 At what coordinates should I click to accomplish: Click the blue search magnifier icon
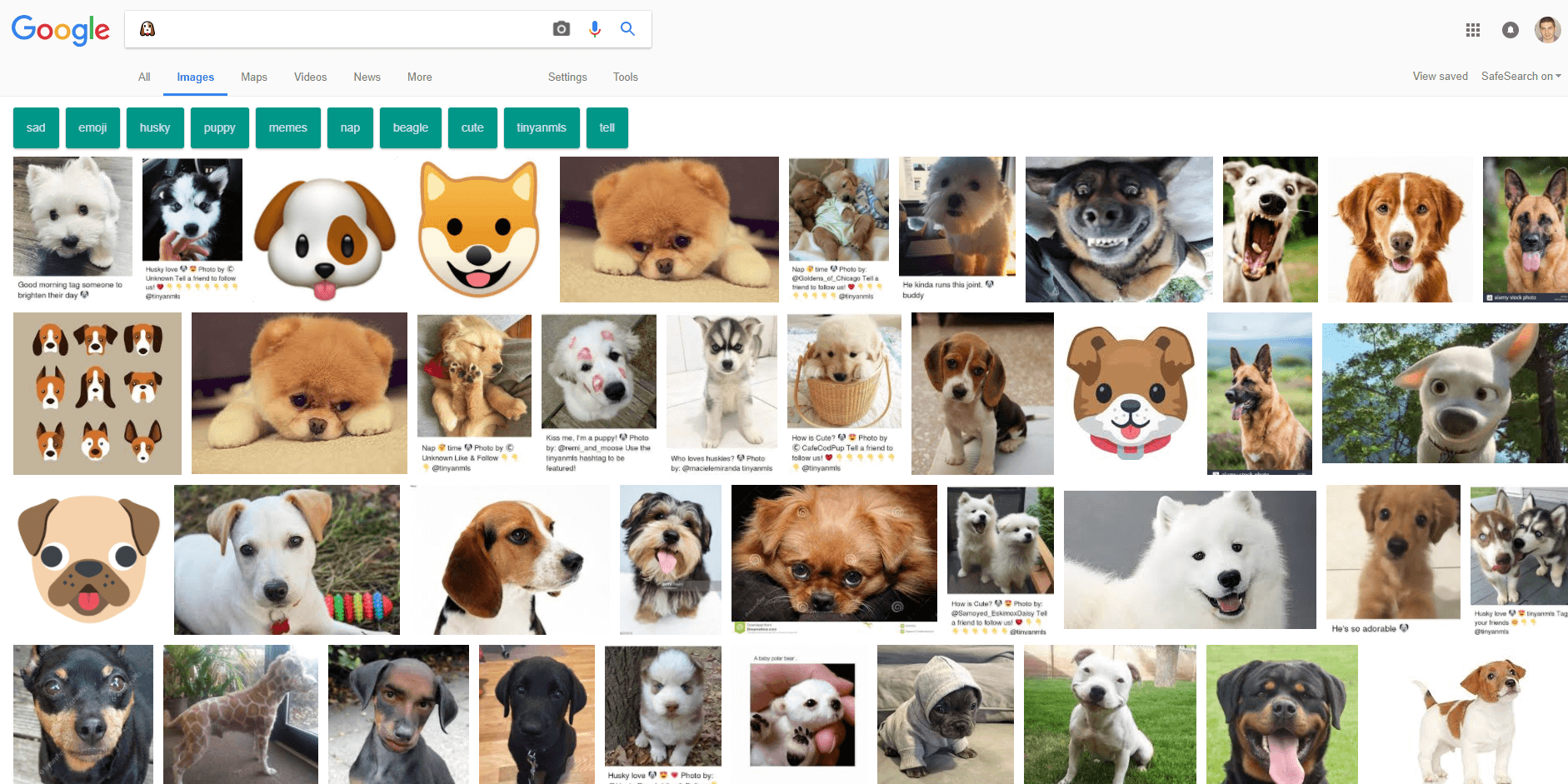pos(627,29)
